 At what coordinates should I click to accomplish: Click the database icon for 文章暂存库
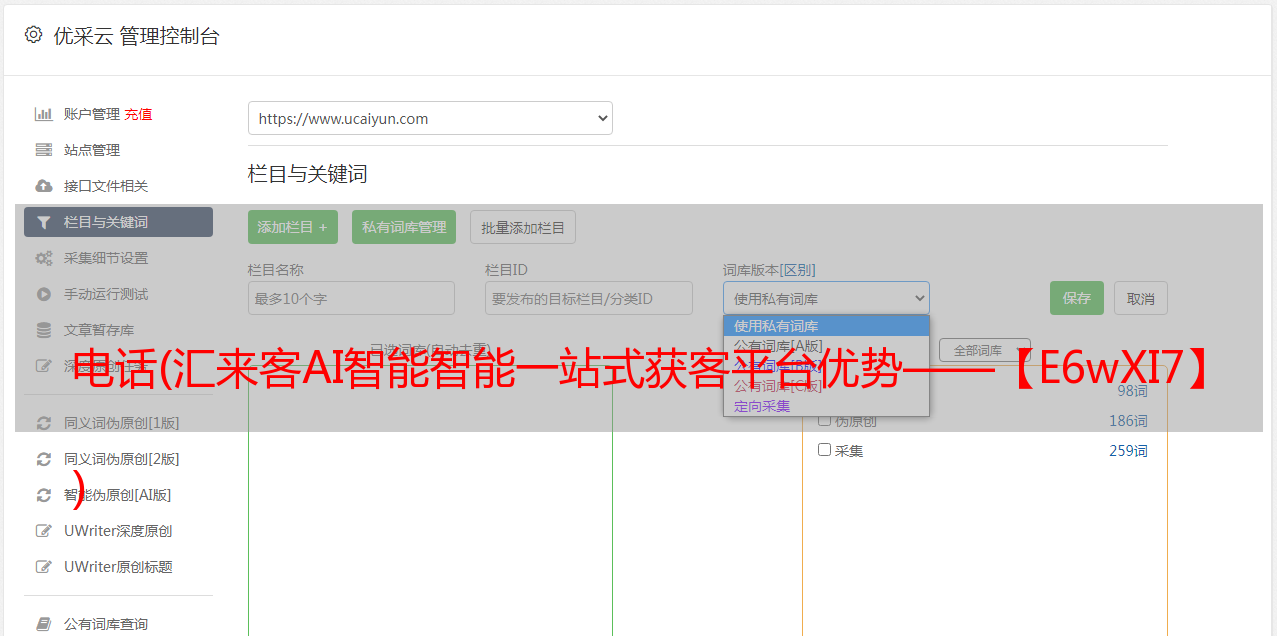click(x=43, y=330)
